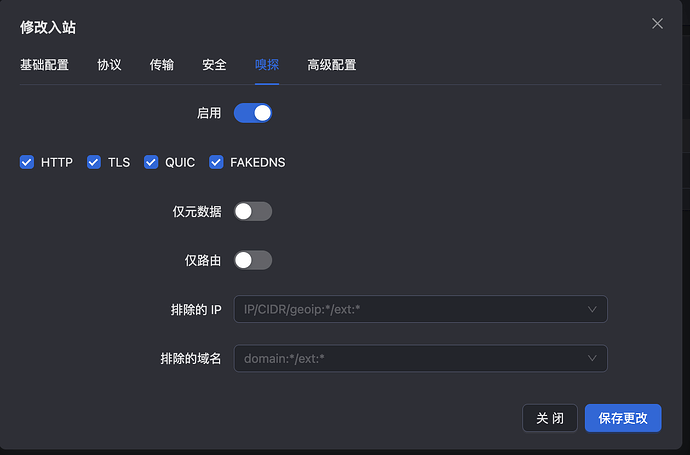Viewport: 690px width, 455px height.
Task: Turn on the 仅路由 switch
Action: tap(253, 261)
